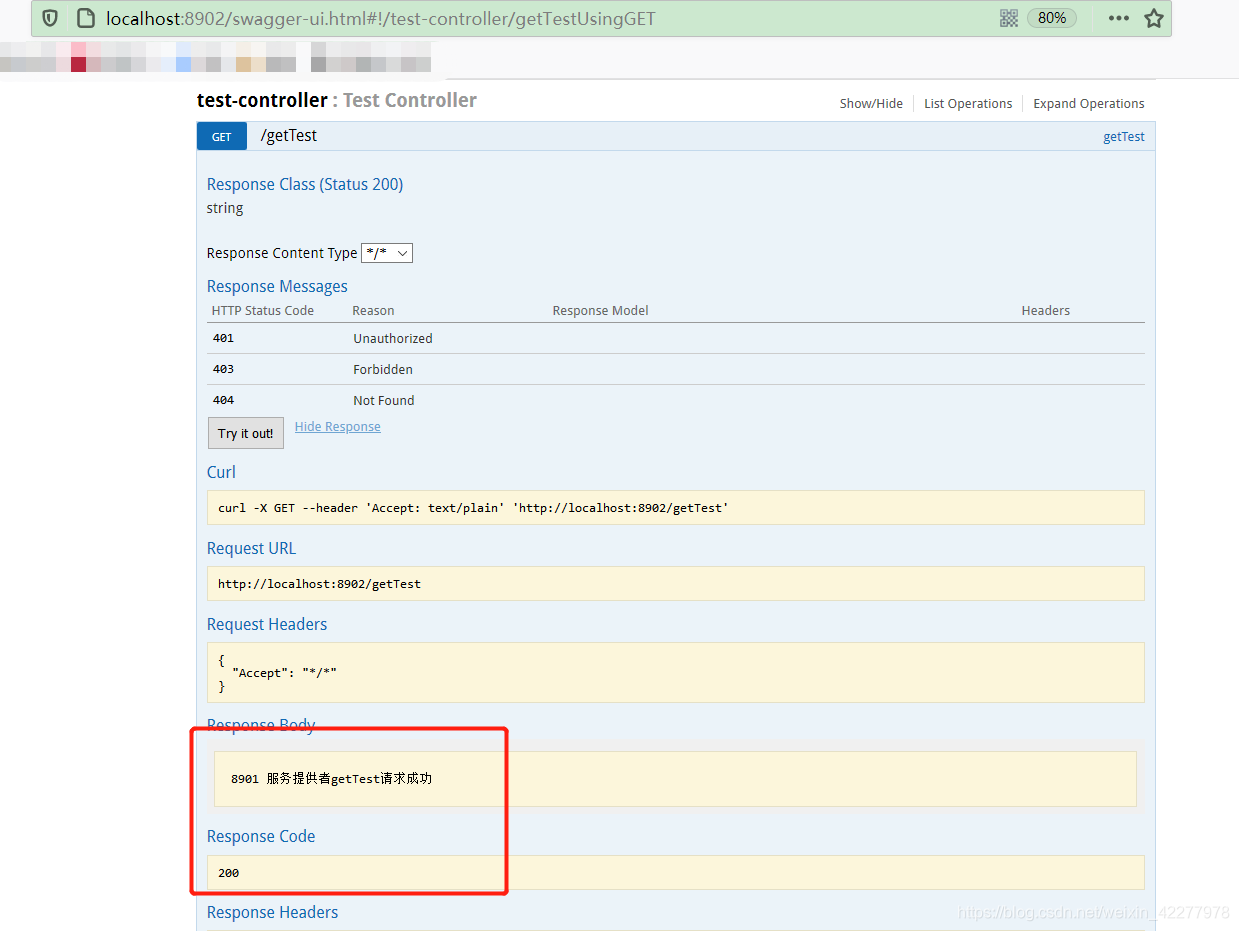Click the 200 response code value
Viewport: 1239px width, 931px height.
pos(229,873)
